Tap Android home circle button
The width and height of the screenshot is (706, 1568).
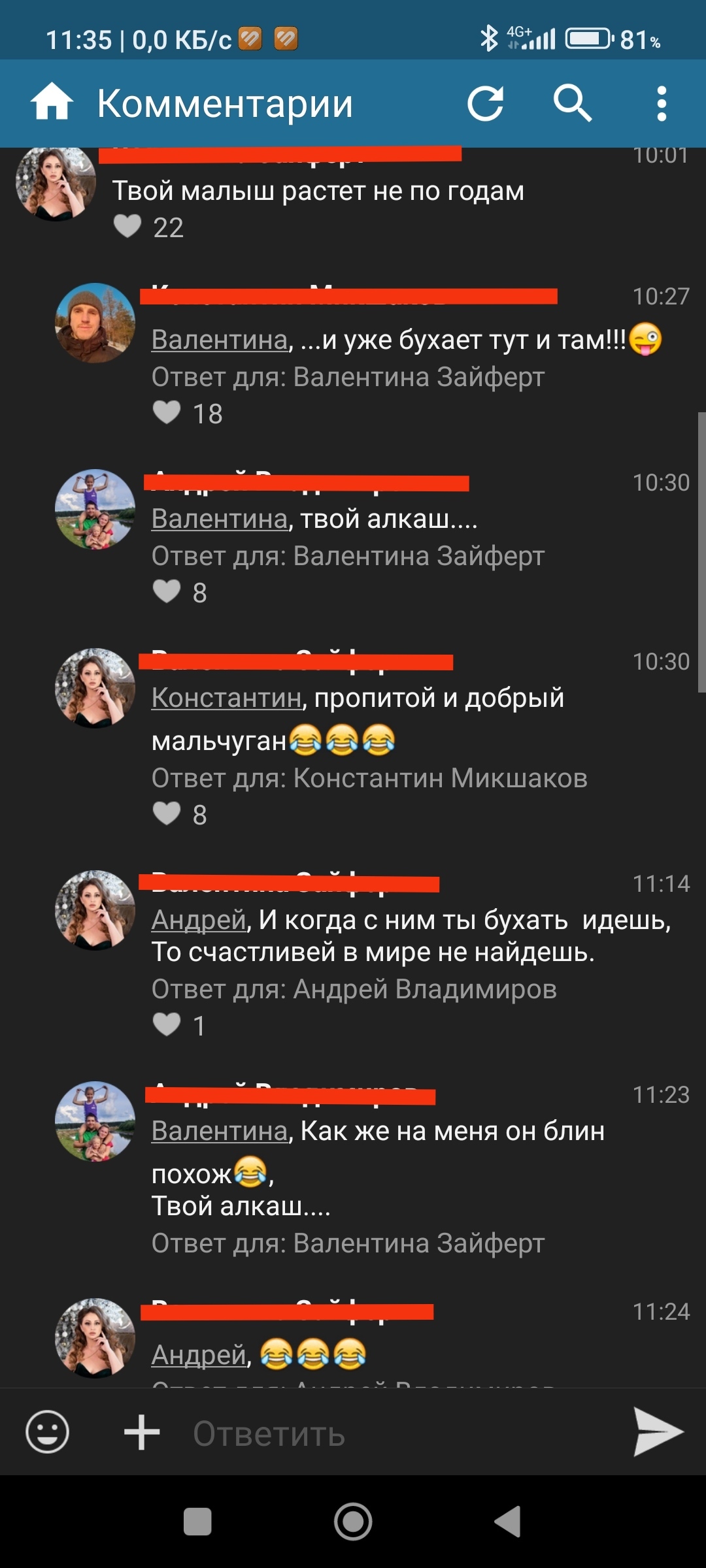coord(353,1522)
